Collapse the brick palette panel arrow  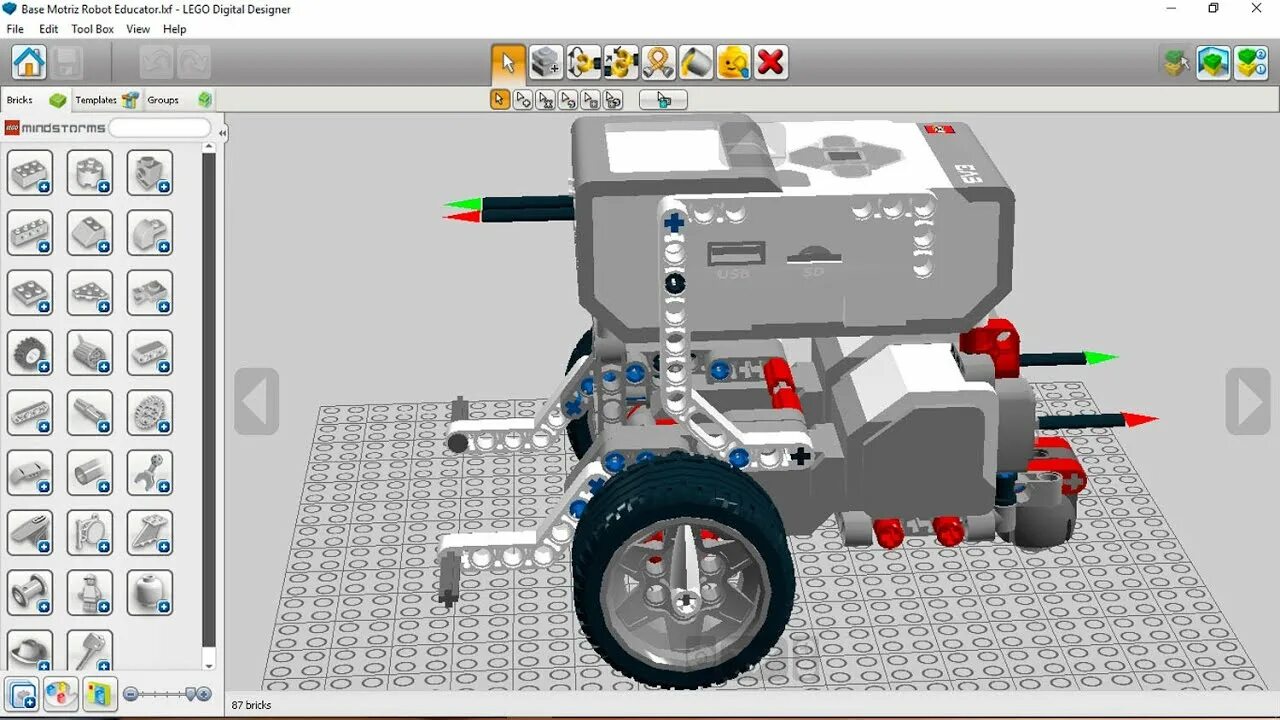point(223,133)
